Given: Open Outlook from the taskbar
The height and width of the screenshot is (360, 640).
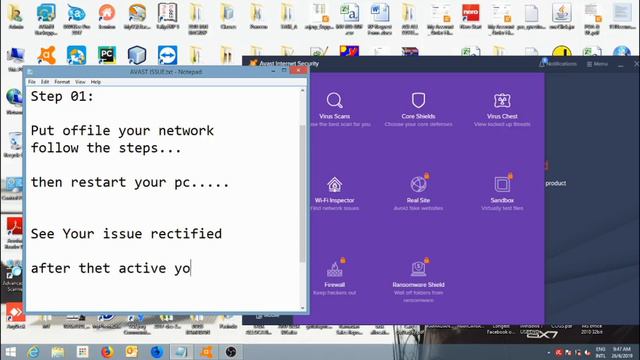Looking at the screenshot, I should (132, 352).
